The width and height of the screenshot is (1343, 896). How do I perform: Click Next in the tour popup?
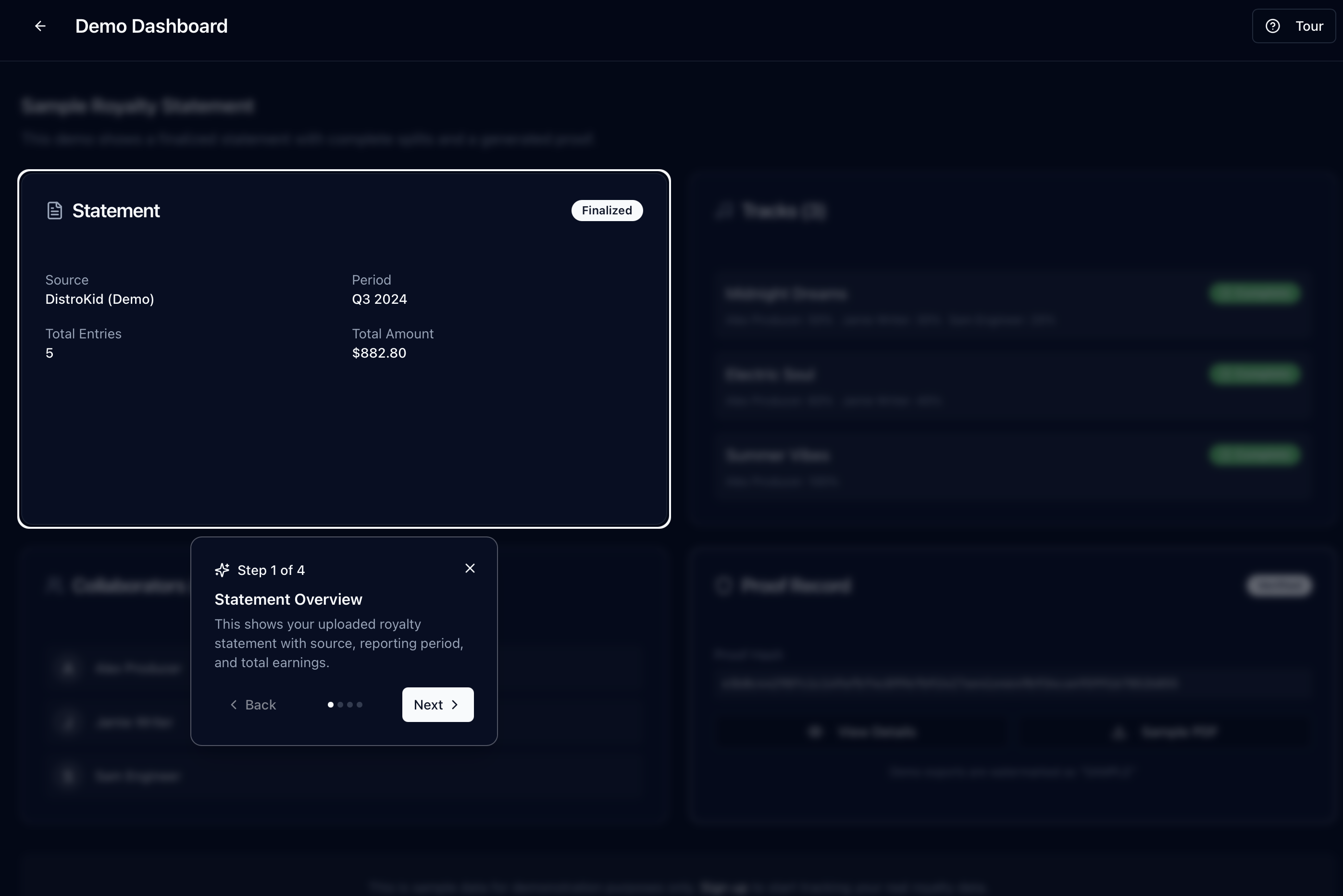[x=437, y=705]
